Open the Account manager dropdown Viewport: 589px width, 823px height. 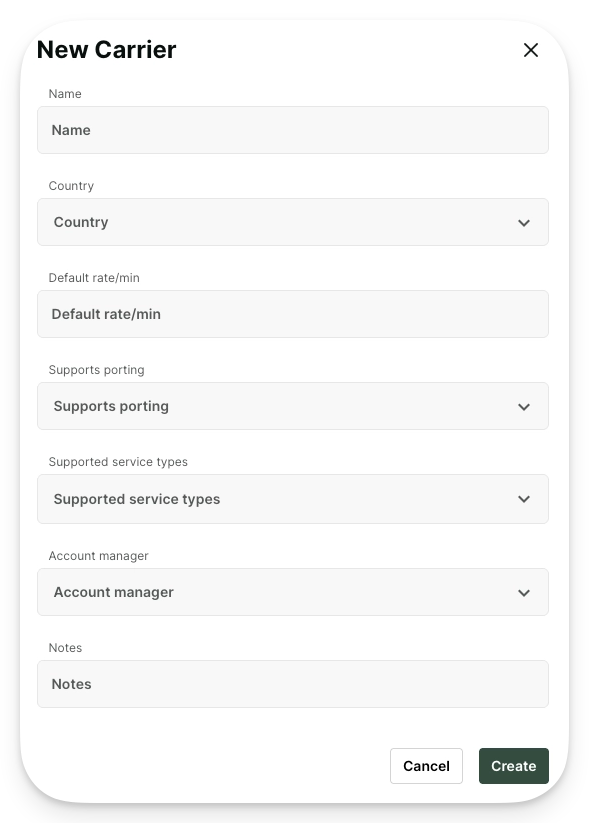click(293, 592)
